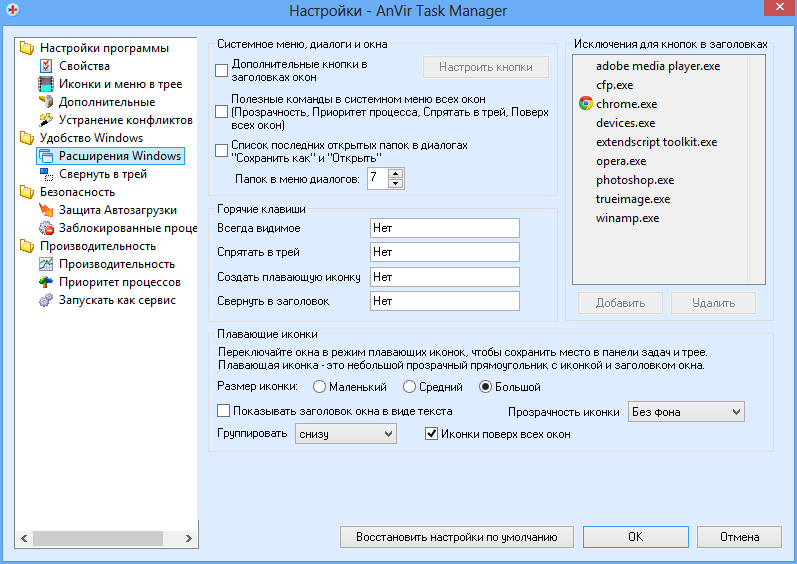Open Иконки и меню в трее

[x=120, y=84]
